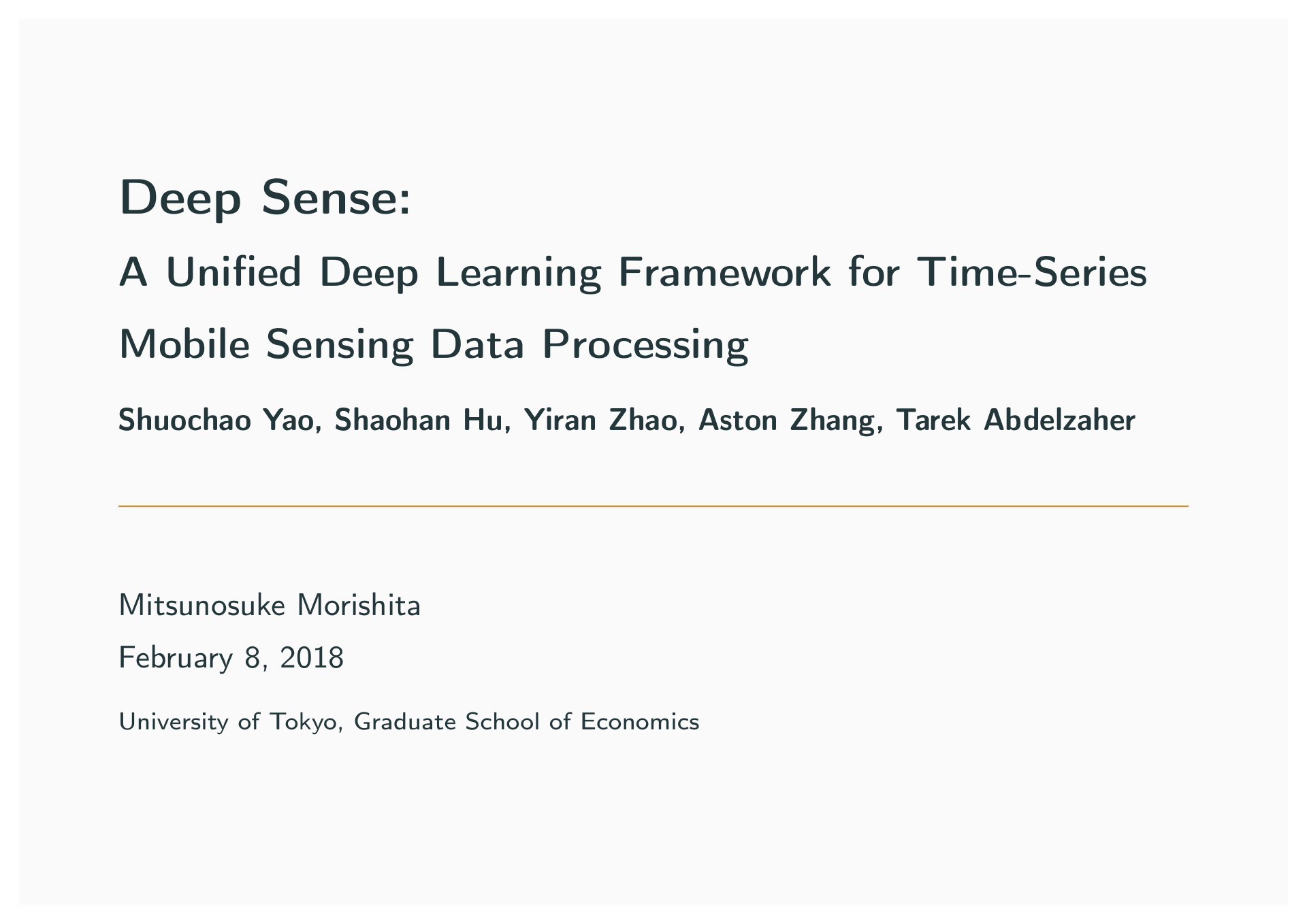The width and height of the screenshot is (1307, 924).
Task: Click the word "Learning" in the subtitle
Action: (518, 273)
